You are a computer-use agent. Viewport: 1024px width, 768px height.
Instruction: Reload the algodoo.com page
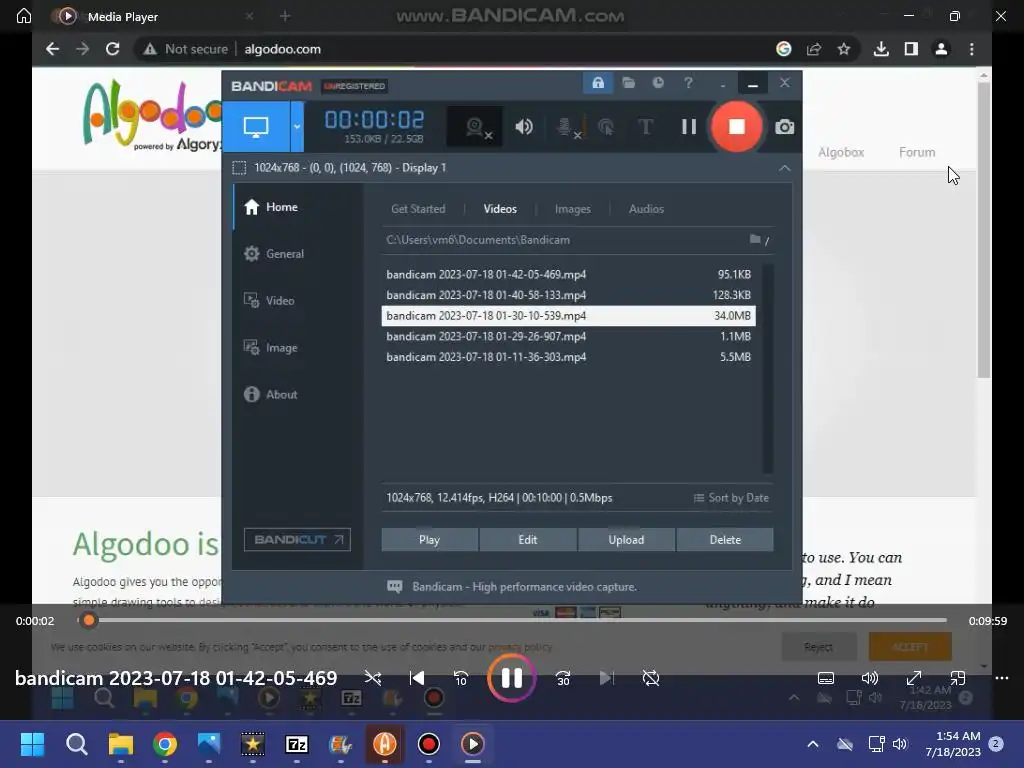112,49
